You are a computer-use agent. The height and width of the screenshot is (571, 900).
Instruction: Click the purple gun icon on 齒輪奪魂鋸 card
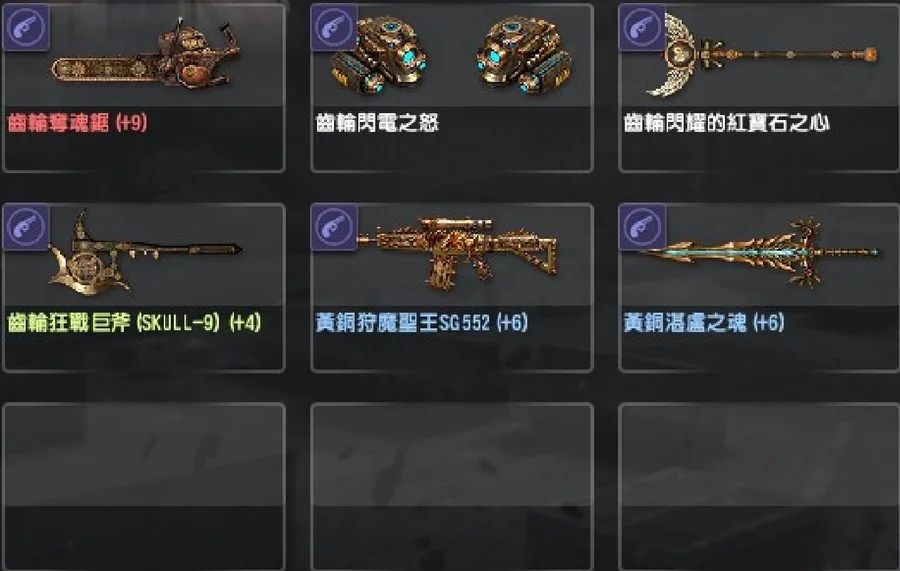26,27
